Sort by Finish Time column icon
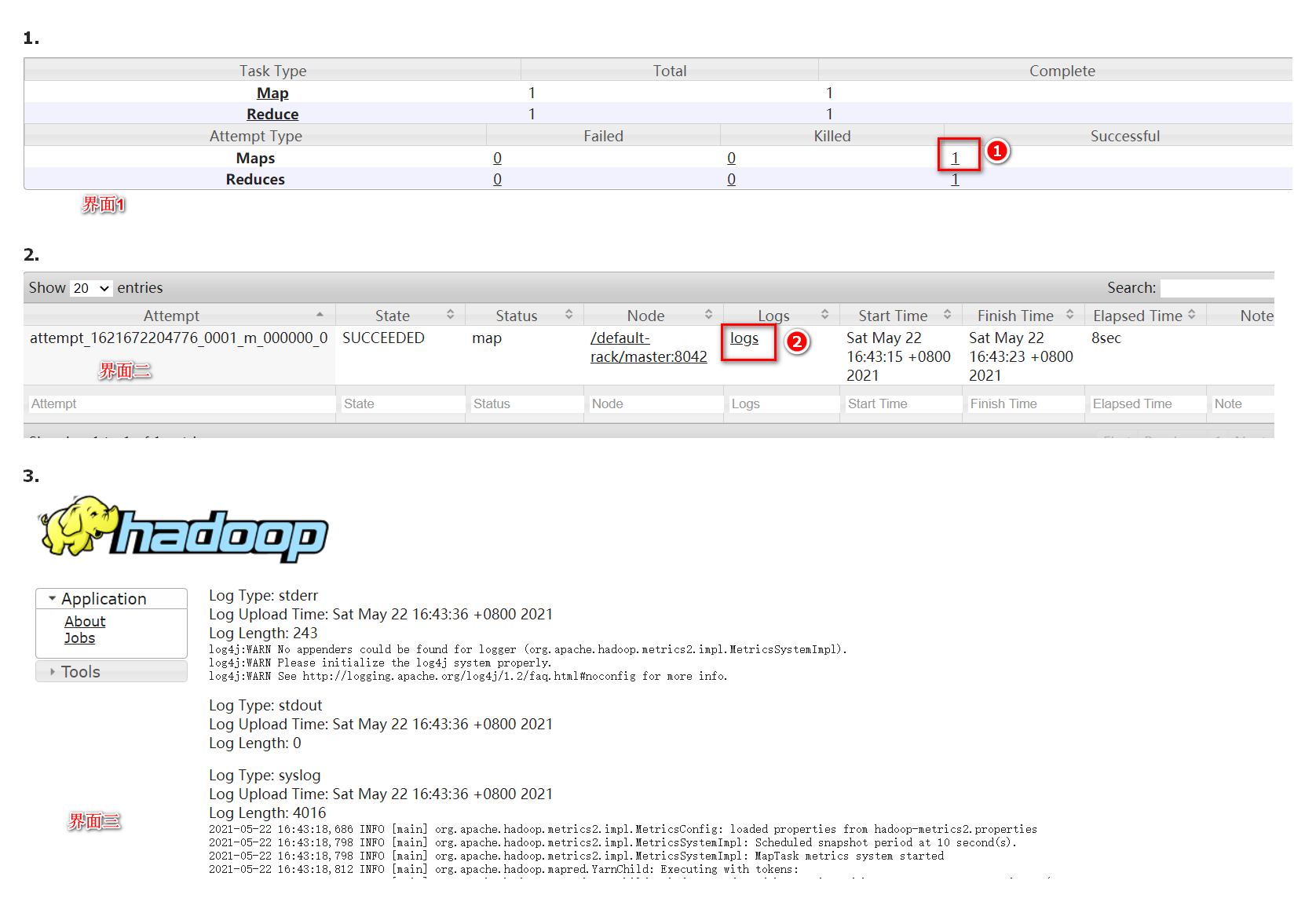The width and height of the screenshot is (1316, 902). [x=1069, y=315]
